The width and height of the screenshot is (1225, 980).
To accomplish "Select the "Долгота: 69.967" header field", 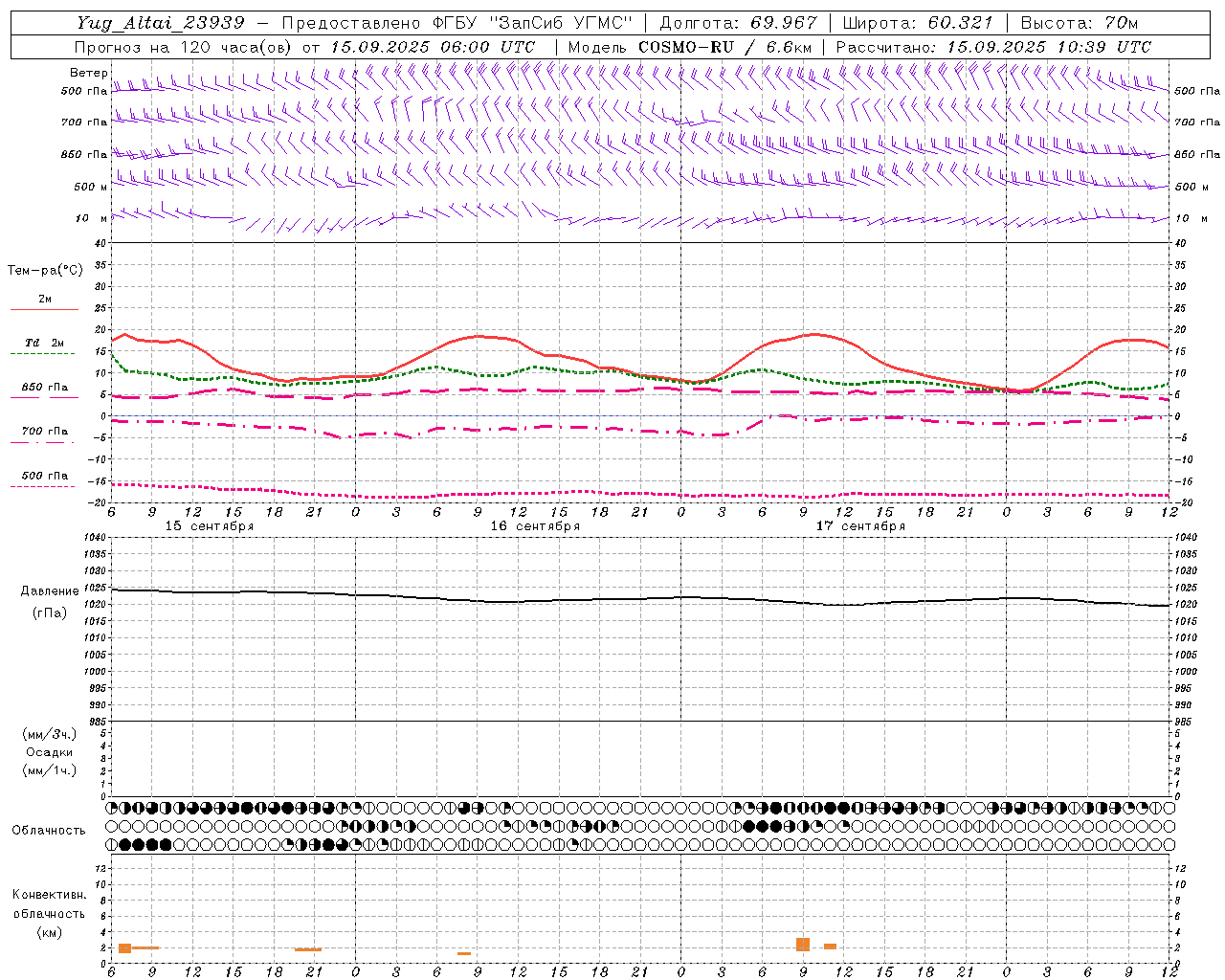I will (738, 23).
